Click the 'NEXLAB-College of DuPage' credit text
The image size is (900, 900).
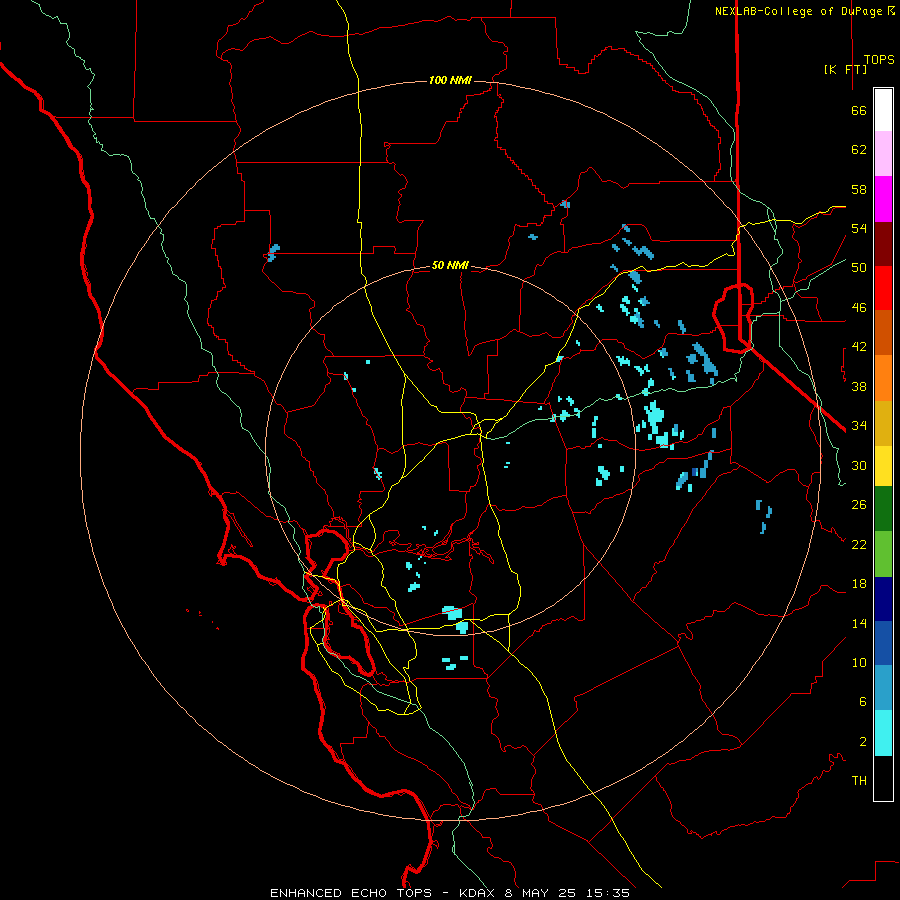click(799, 11)
